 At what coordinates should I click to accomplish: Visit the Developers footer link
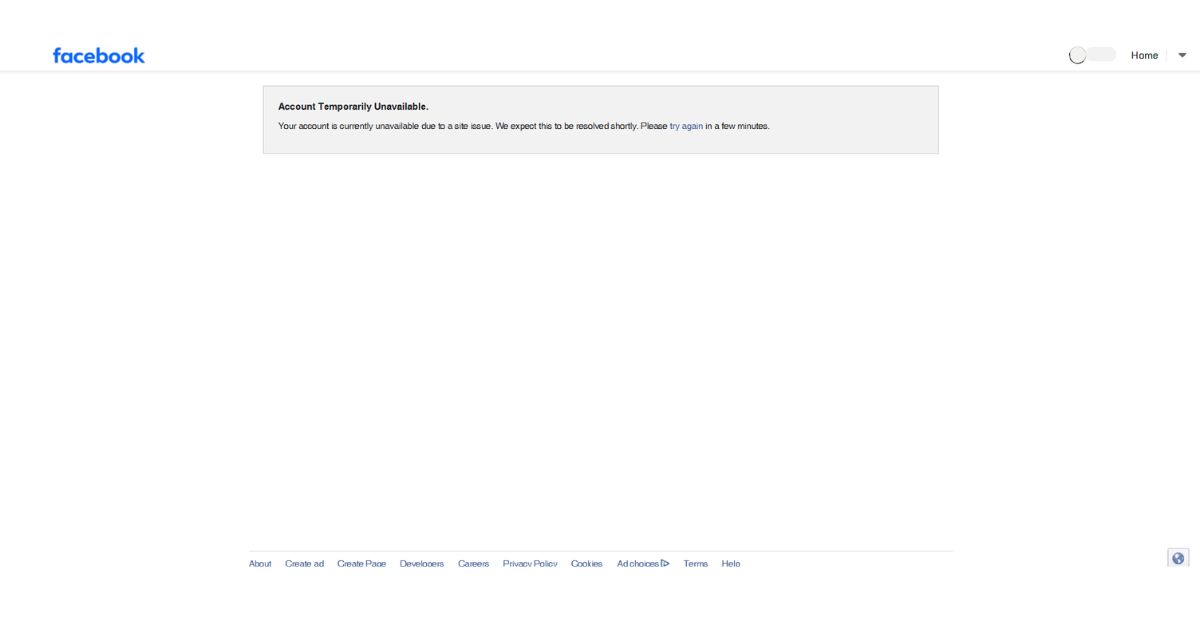coord(422,564)
